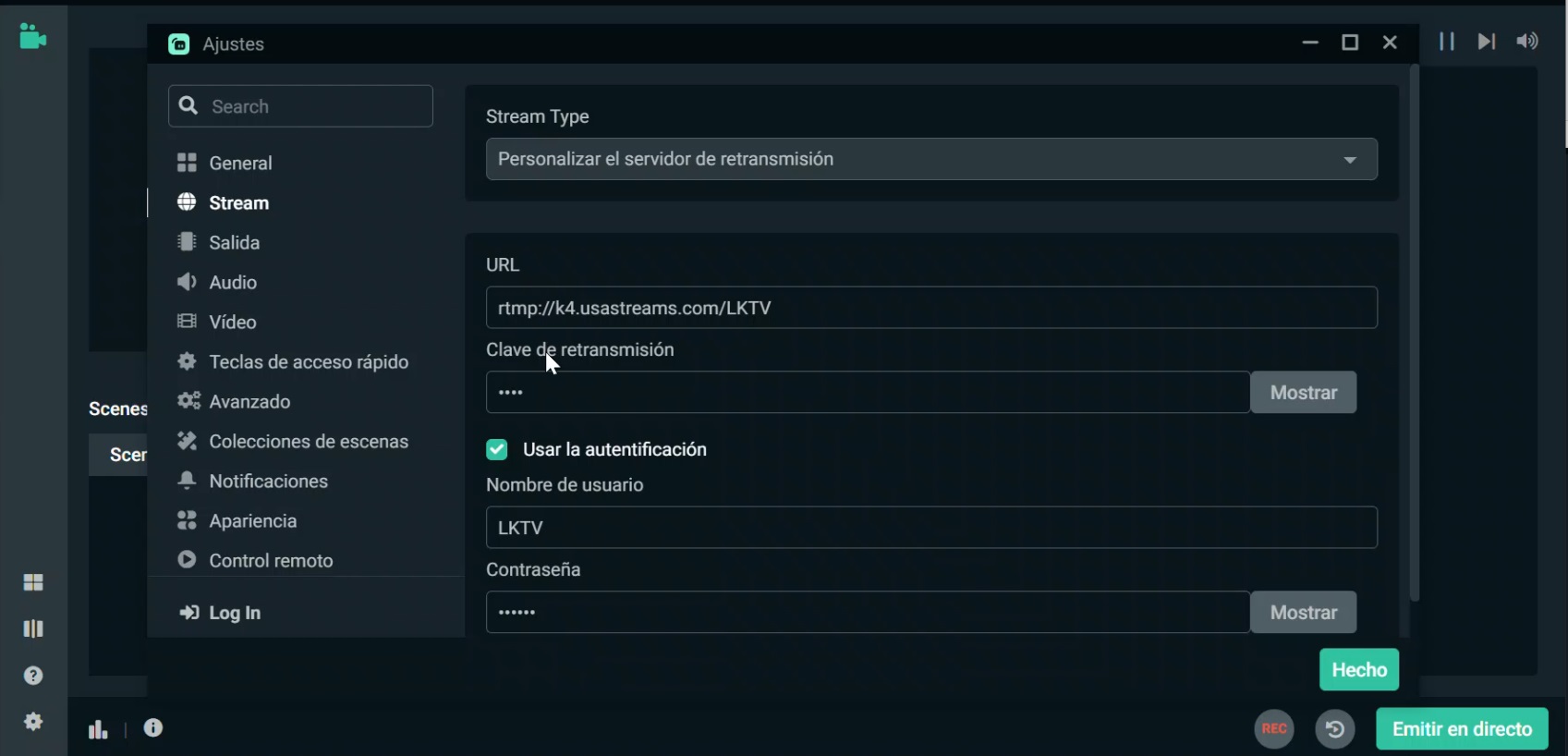
Task: Open the layout editor grid icon
Action: [x=33, y=582]
